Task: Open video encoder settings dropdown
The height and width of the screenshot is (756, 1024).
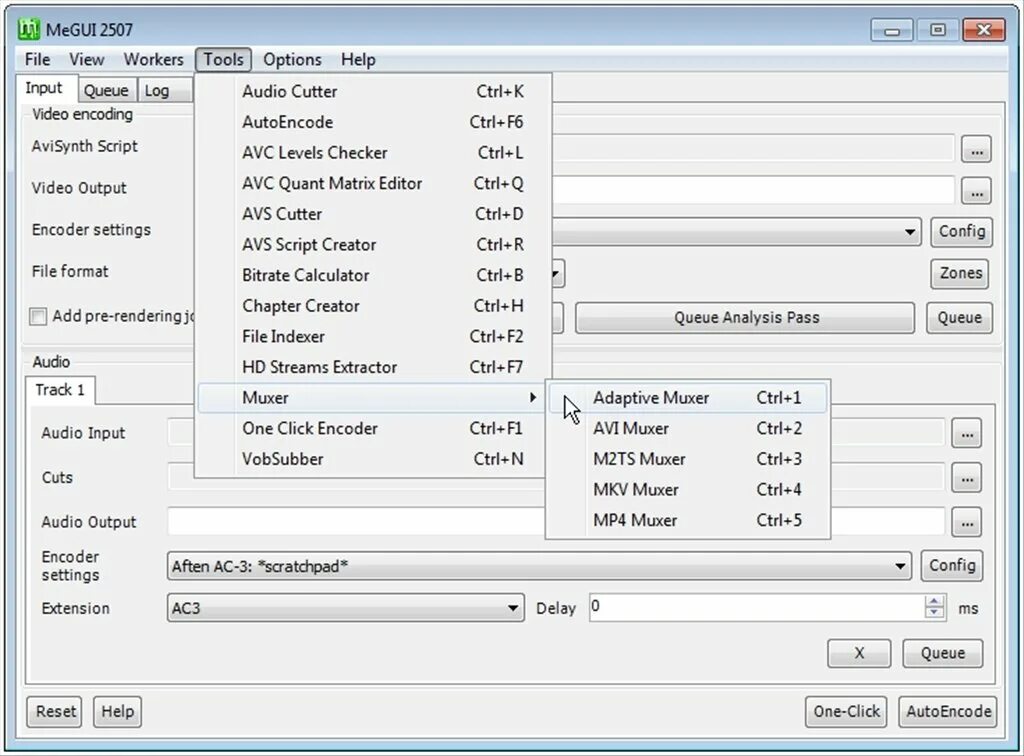Action: [910, 232]
